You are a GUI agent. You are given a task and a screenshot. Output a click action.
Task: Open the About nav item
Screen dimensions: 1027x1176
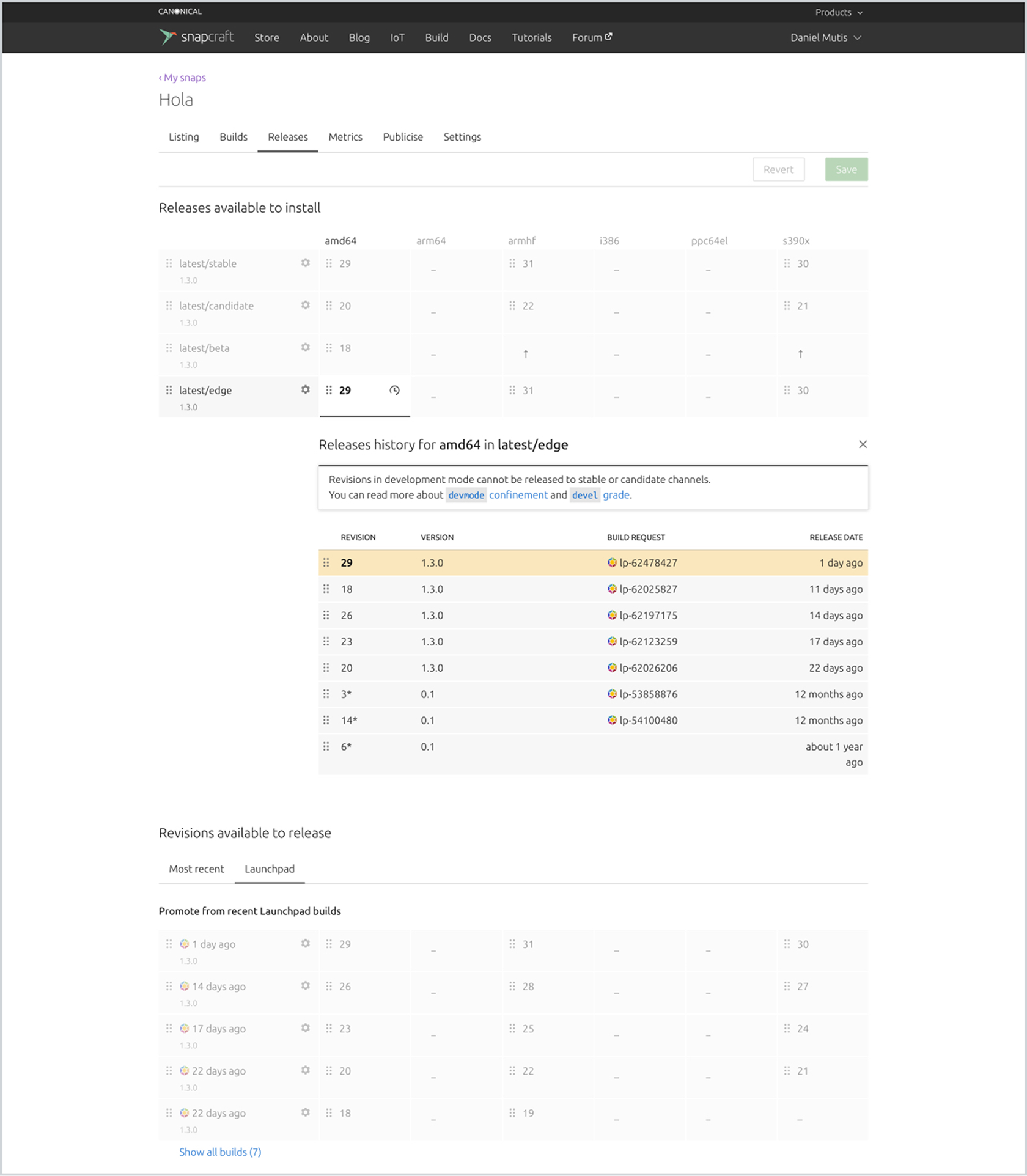(314, 37)
